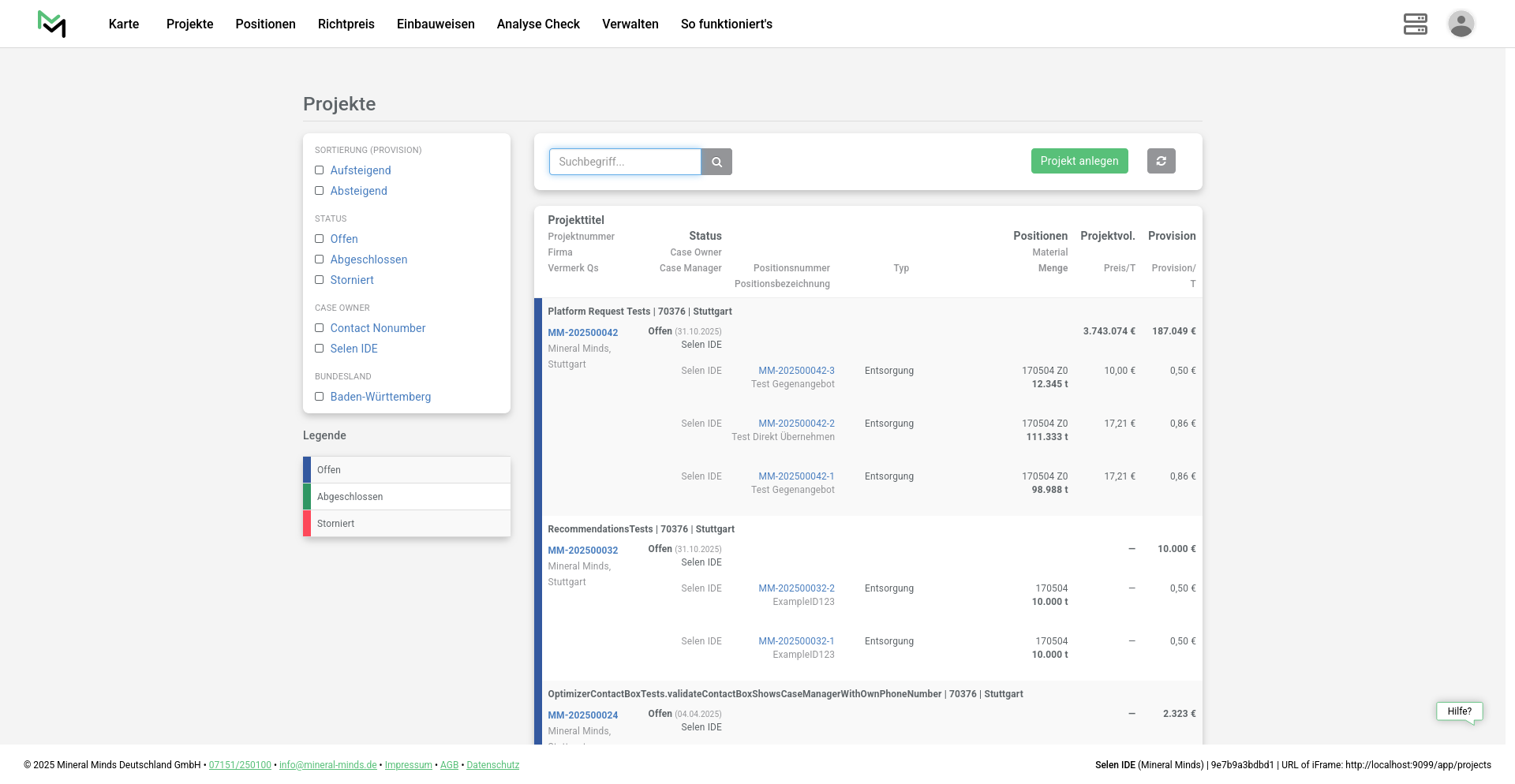Open the Datenschutz footer link
This screenshot has height=784, width=1515.
(x=492, y=765)
